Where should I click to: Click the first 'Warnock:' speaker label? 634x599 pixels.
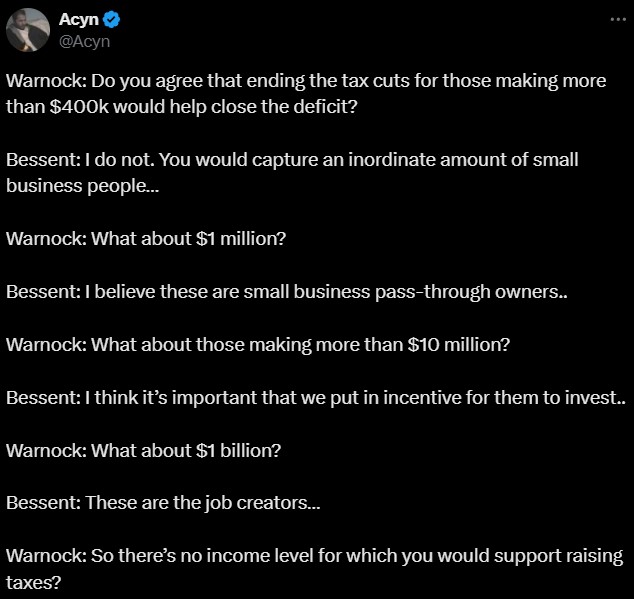46,81
